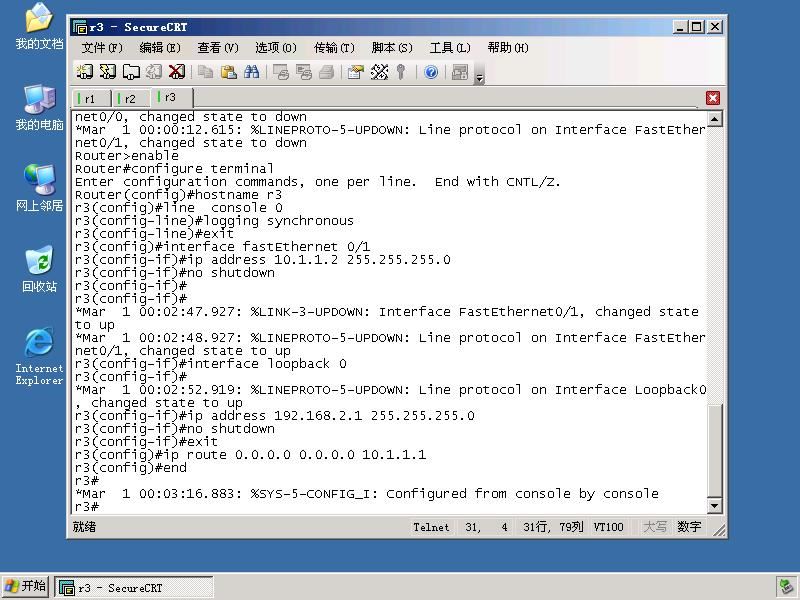Select 回收站 recycle bin icon

click(x=39, y=269)
